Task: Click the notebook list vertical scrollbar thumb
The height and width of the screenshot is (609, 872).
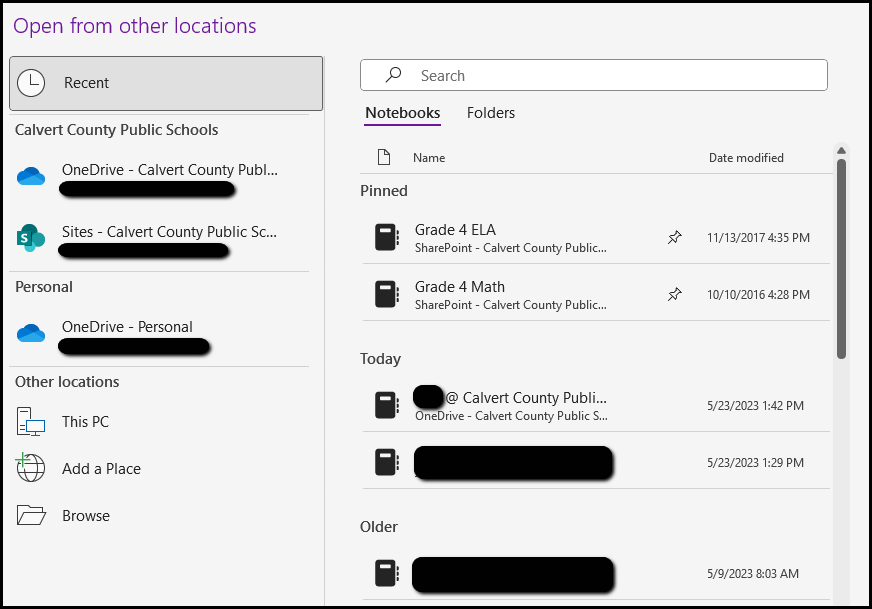Action: click(x=841, y=259)
